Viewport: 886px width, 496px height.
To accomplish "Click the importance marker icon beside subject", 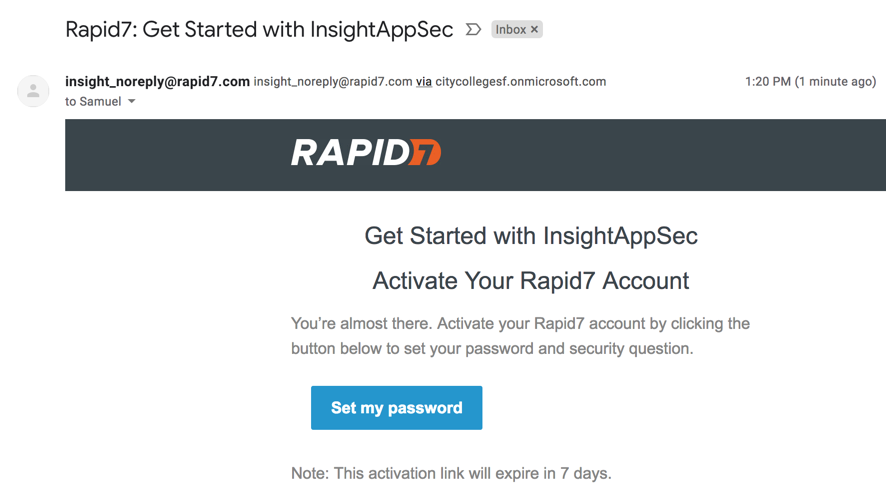I will (x=473, y=30).
